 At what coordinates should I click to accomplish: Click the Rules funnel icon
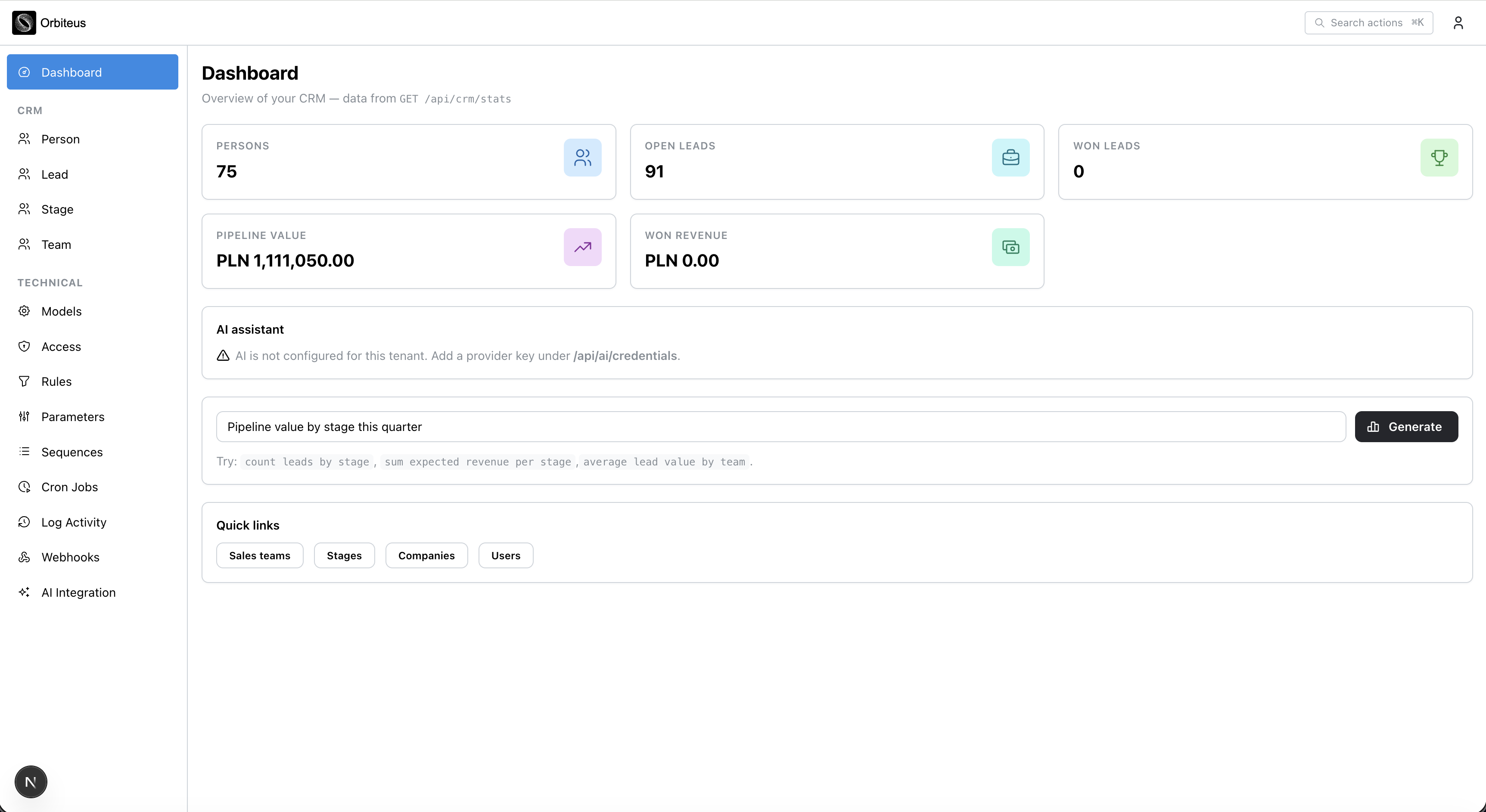[24, 382]
